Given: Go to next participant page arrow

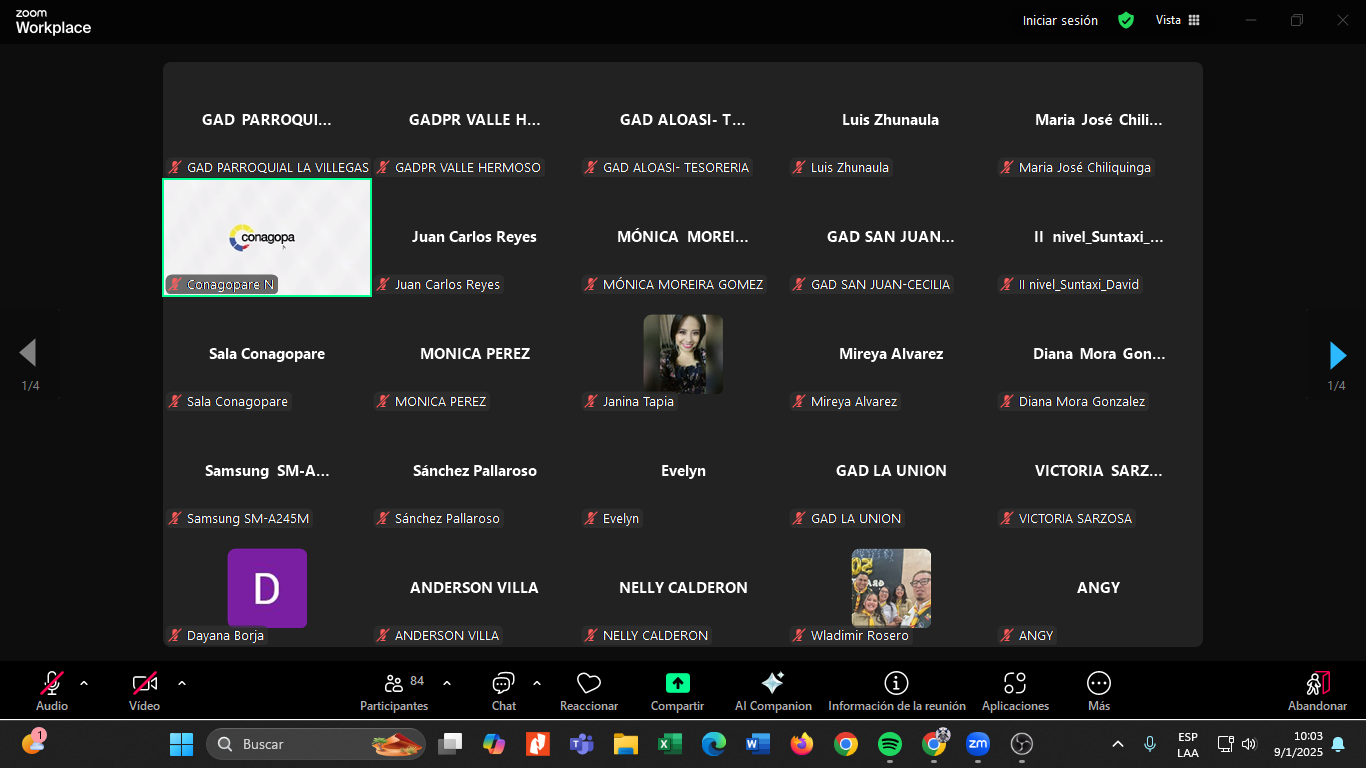Looking at the screenshot, I should click(x=1337, y=355).
